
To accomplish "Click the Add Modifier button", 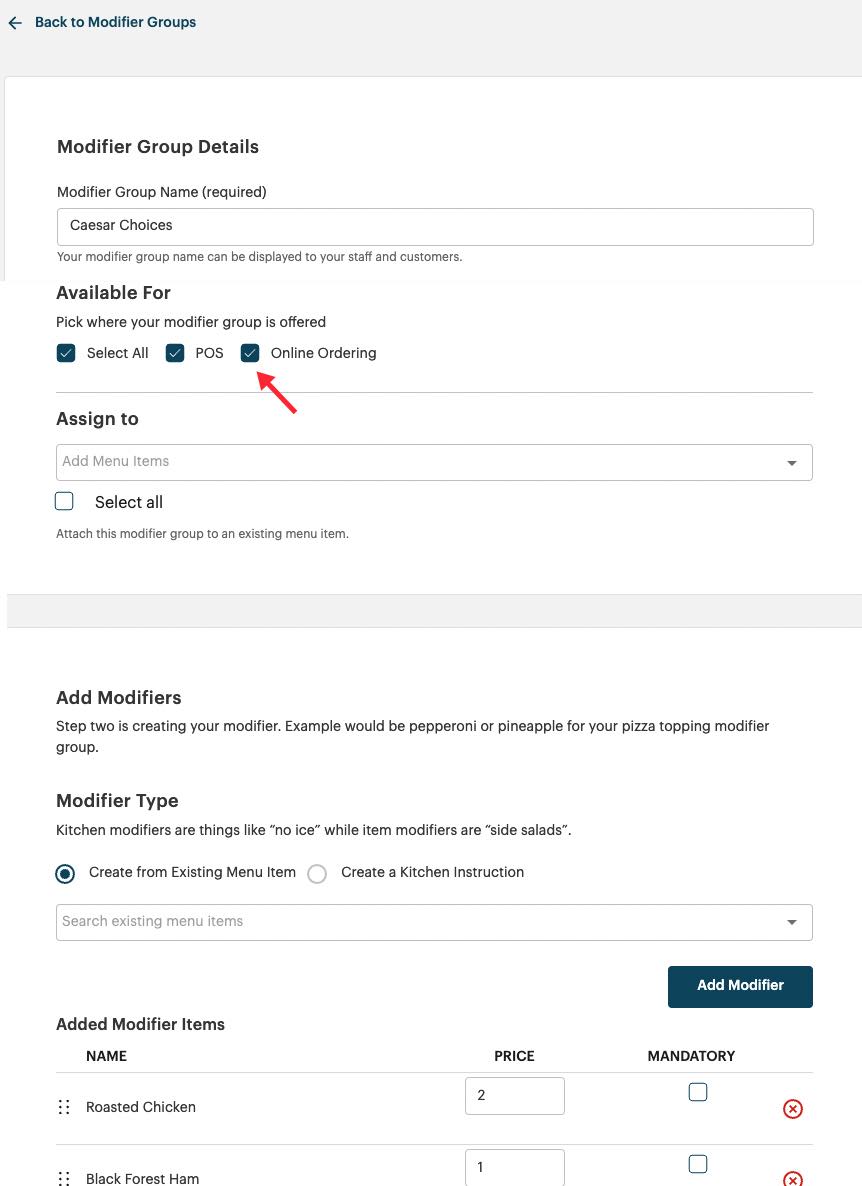I will 740,986.
